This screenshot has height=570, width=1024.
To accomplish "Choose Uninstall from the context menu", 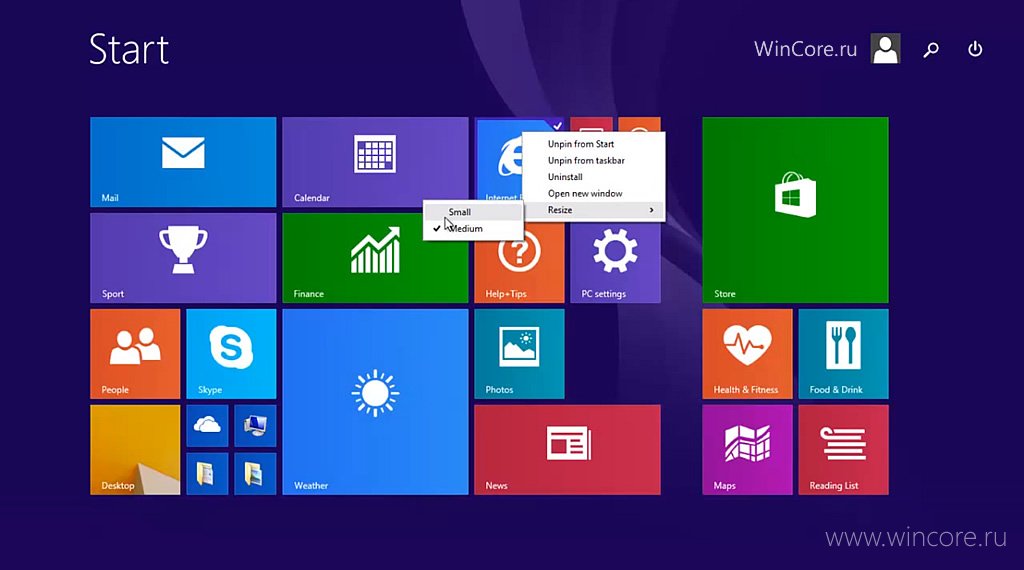I will tap(594, 177).
